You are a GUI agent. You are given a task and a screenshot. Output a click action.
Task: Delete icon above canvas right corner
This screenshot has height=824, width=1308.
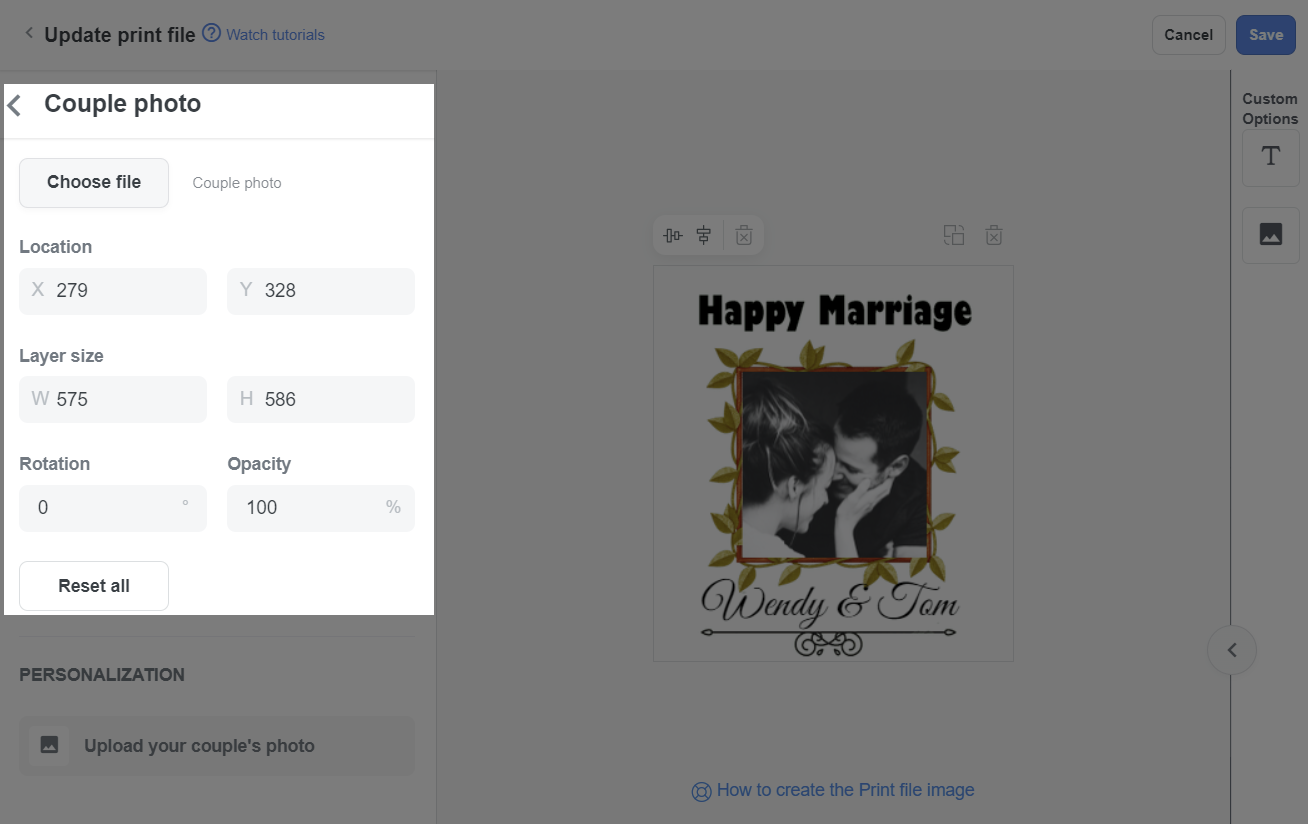(x=994, y=236)
